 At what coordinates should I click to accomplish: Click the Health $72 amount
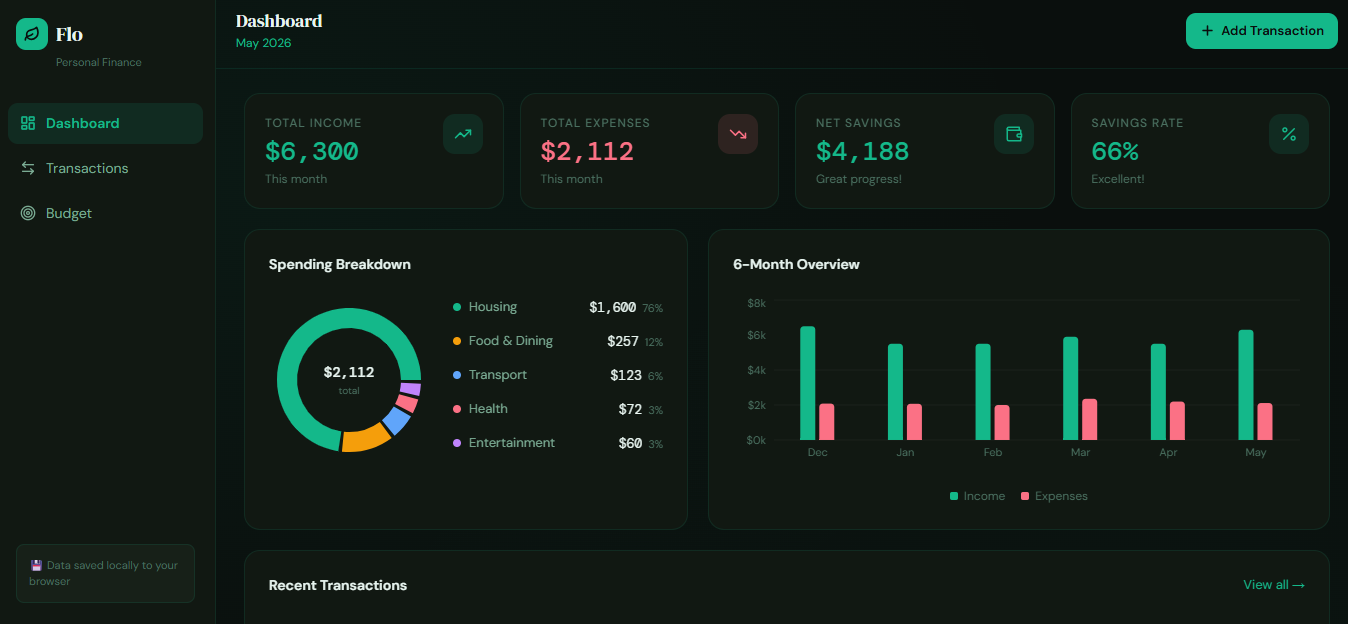(630, 409)
